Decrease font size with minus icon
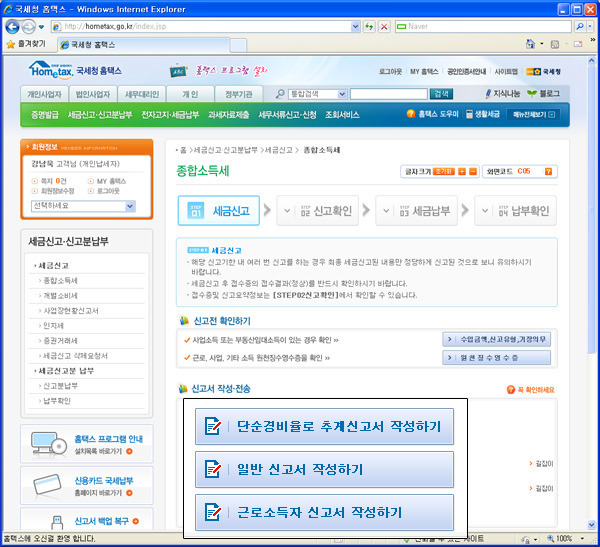 click(x=473, y=171)
